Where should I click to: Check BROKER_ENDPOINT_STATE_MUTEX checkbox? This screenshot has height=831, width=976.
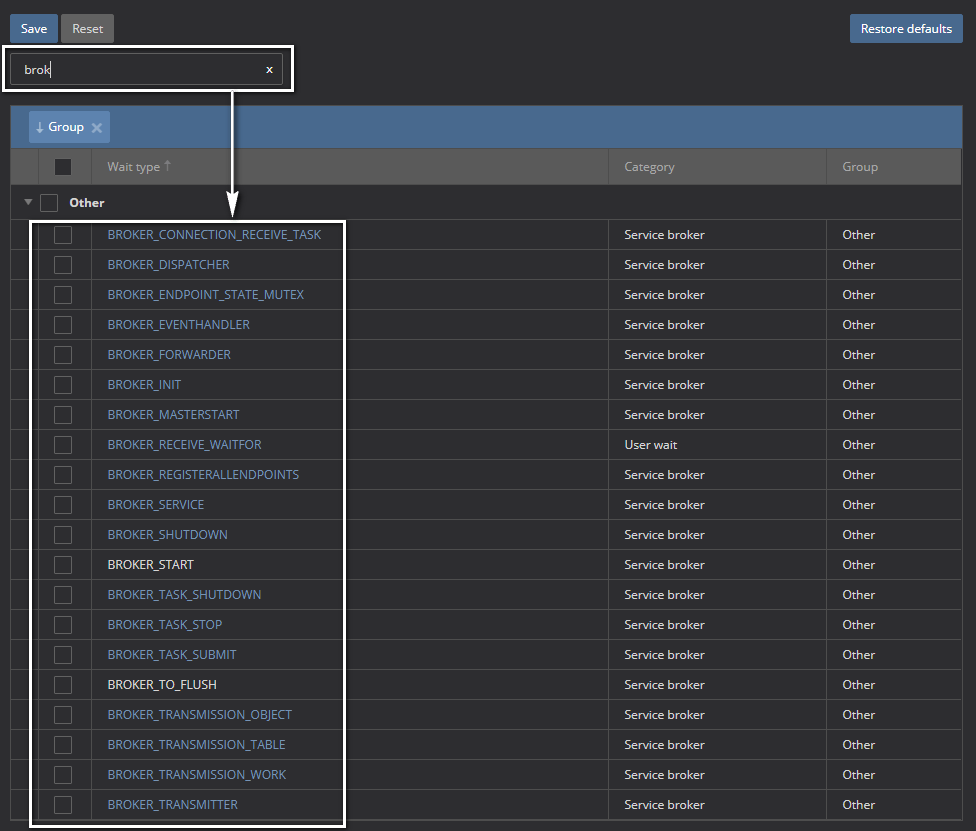[x=63, y=294]
